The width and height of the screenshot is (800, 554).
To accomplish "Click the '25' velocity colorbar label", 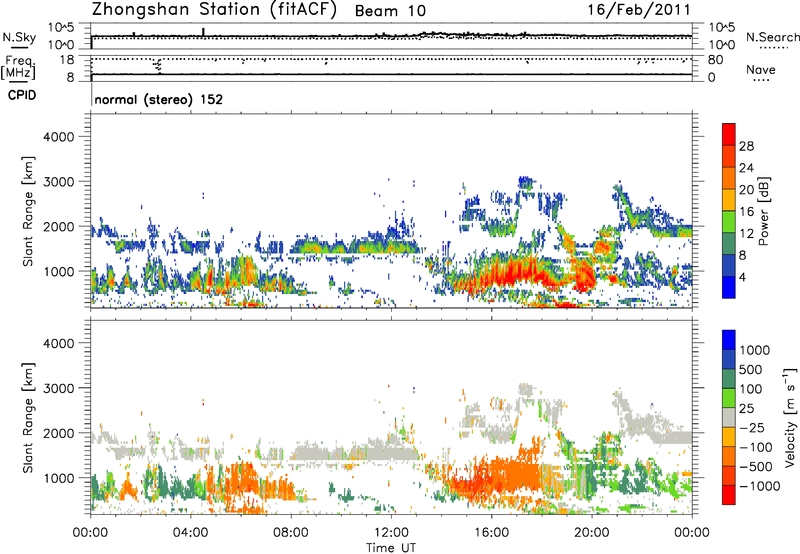I will 747,408.
